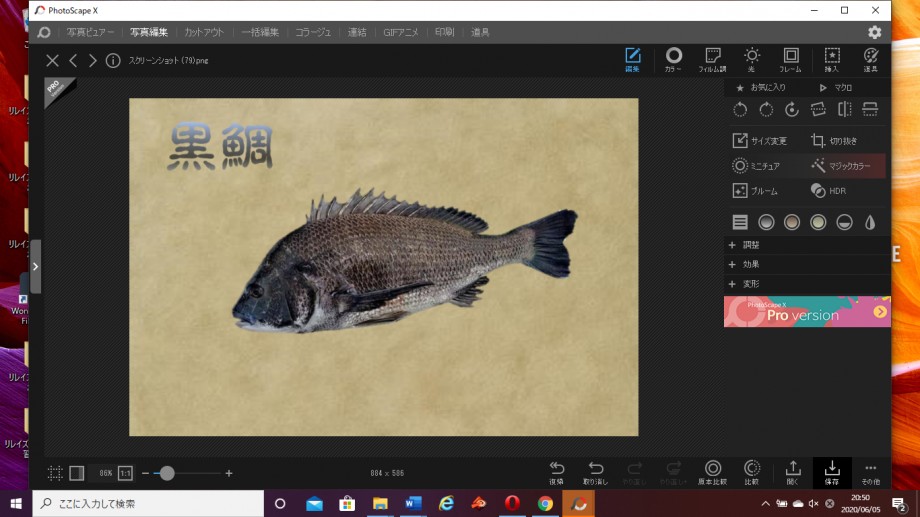Open the サイズ変更 resize tool
The image size is (920, 517).
[x=760, y=141]
